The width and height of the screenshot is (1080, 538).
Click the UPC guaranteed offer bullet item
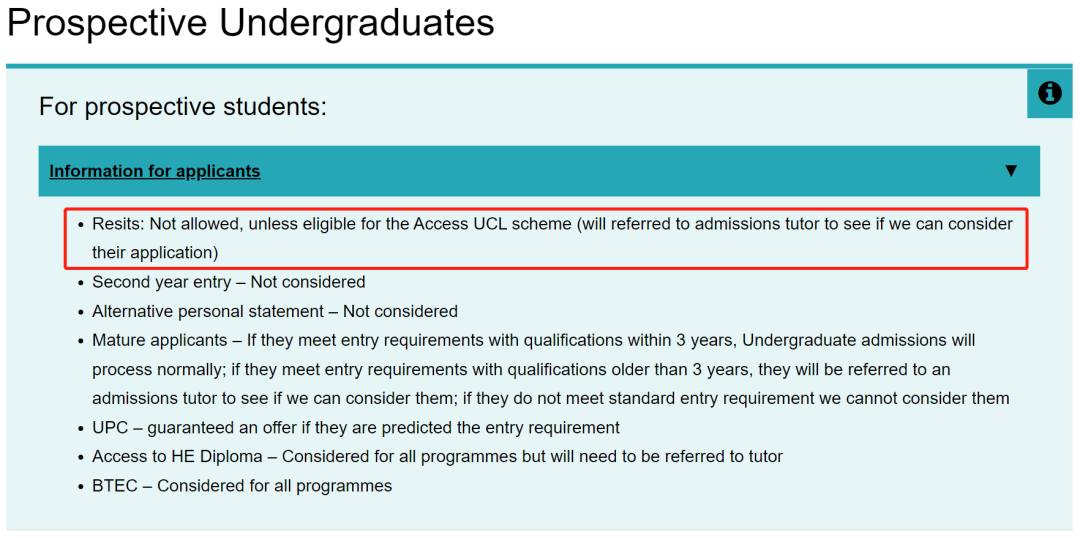click(x=356, y=428)
